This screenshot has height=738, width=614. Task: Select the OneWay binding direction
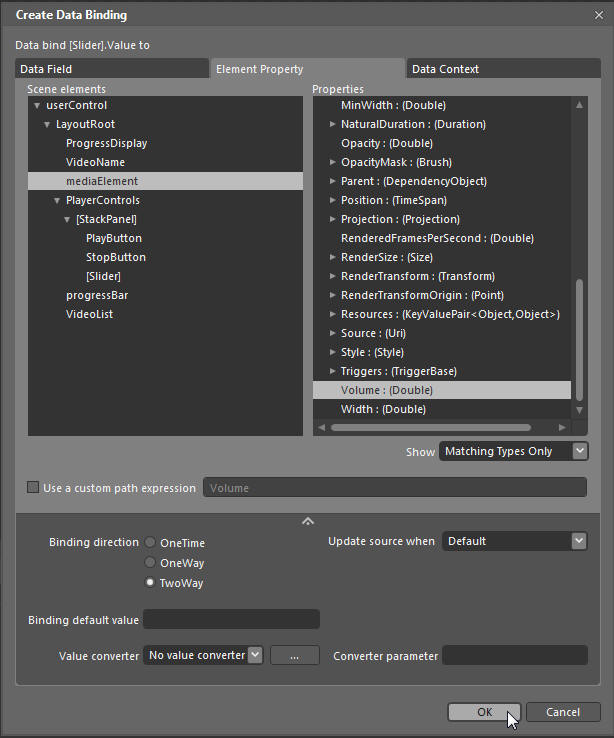(150, 562)
